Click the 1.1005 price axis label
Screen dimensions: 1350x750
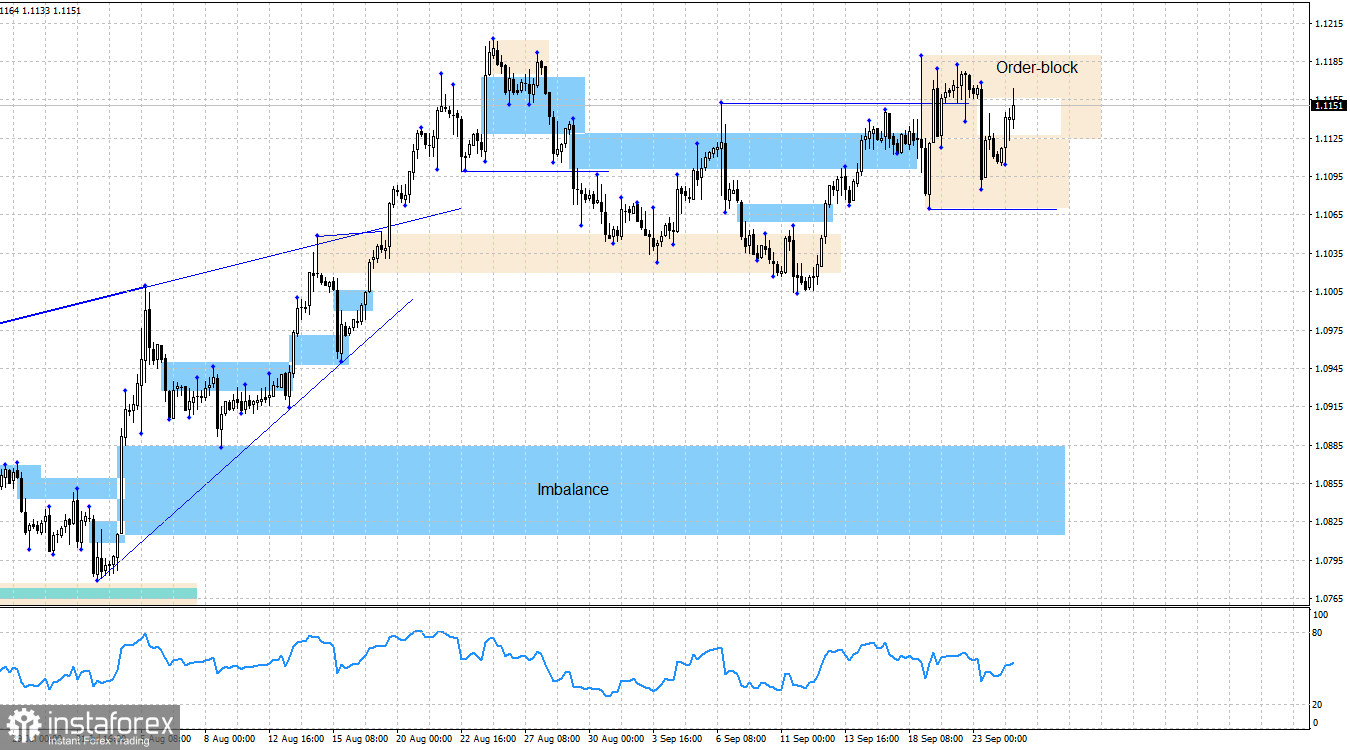pos(1329,292)
